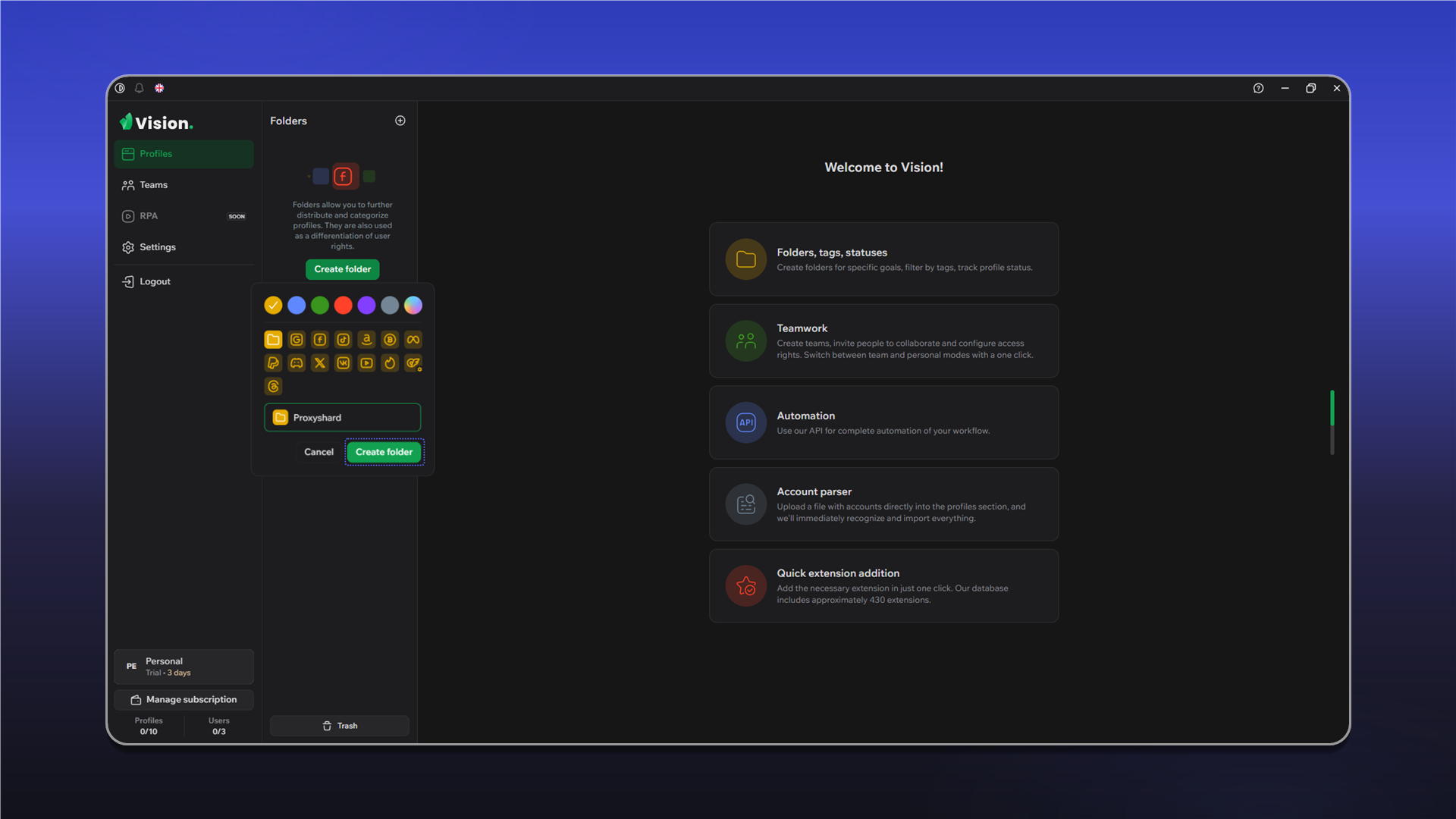Switch language via the UK flag icon
Image resolution: width=1456 pixels, height=819 pixels.
pyautogui.click(x=159, y=88)
